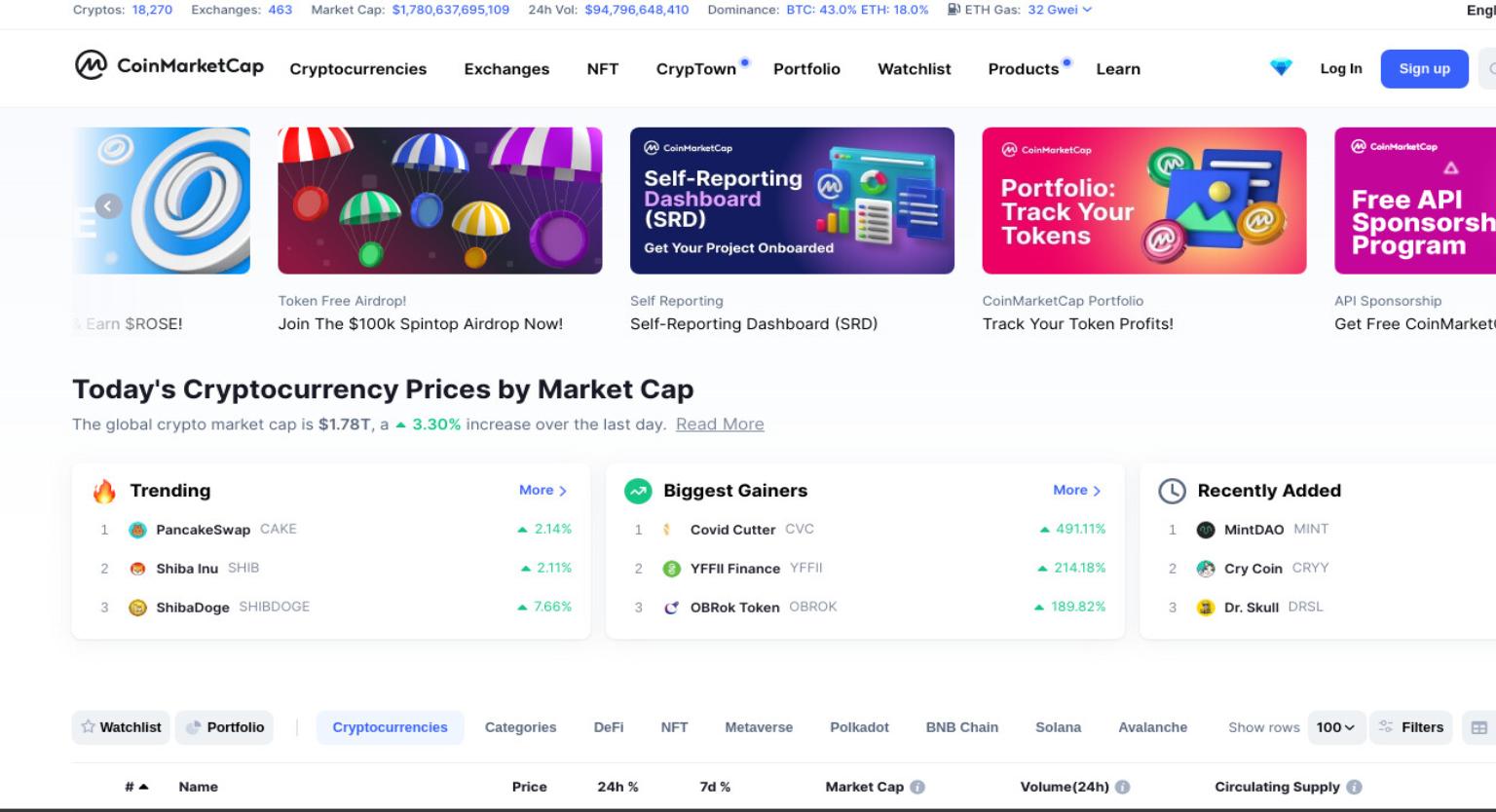Image resolution: width=1496 pixels, height=812 pixels.
Task: Open the Cryptocurrencies nav menu
Action: tap(357, 69)
